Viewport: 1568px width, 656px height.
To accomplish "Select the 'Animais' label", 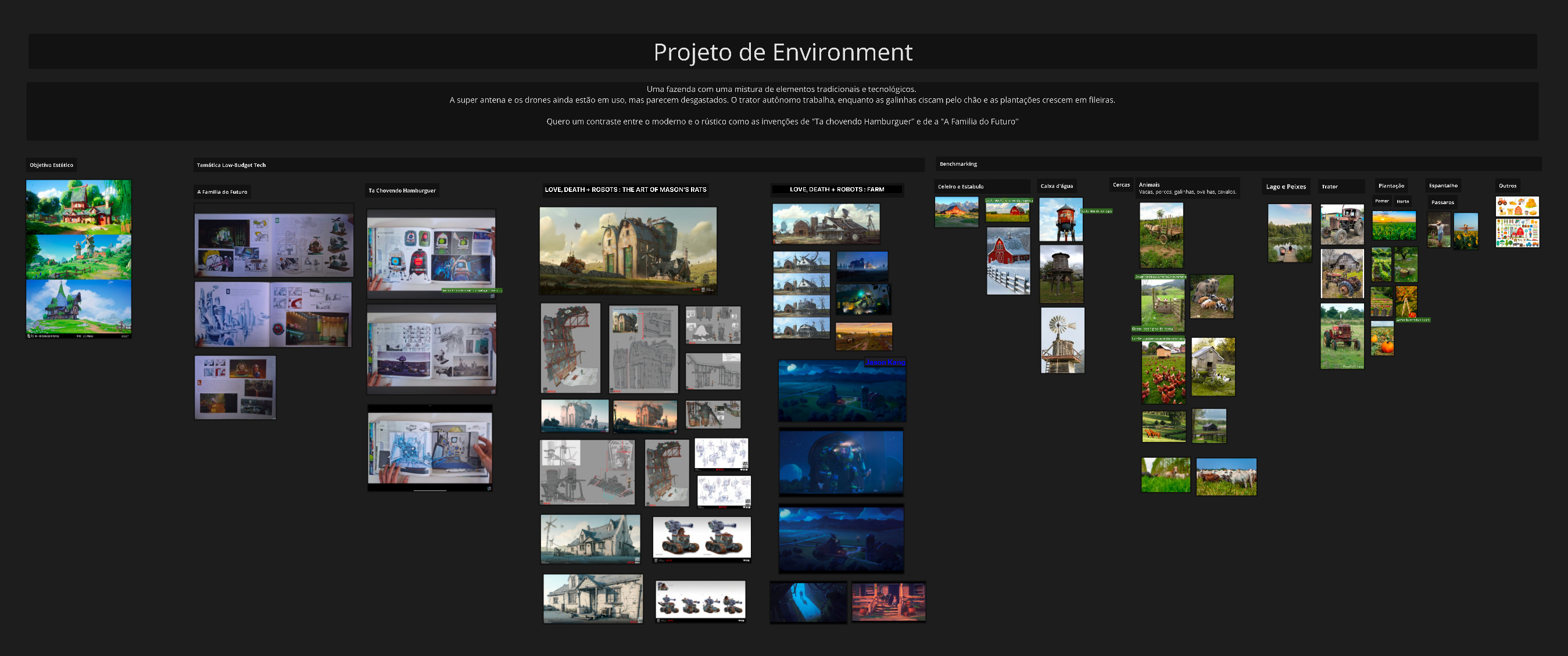I will coord(1149,184).
